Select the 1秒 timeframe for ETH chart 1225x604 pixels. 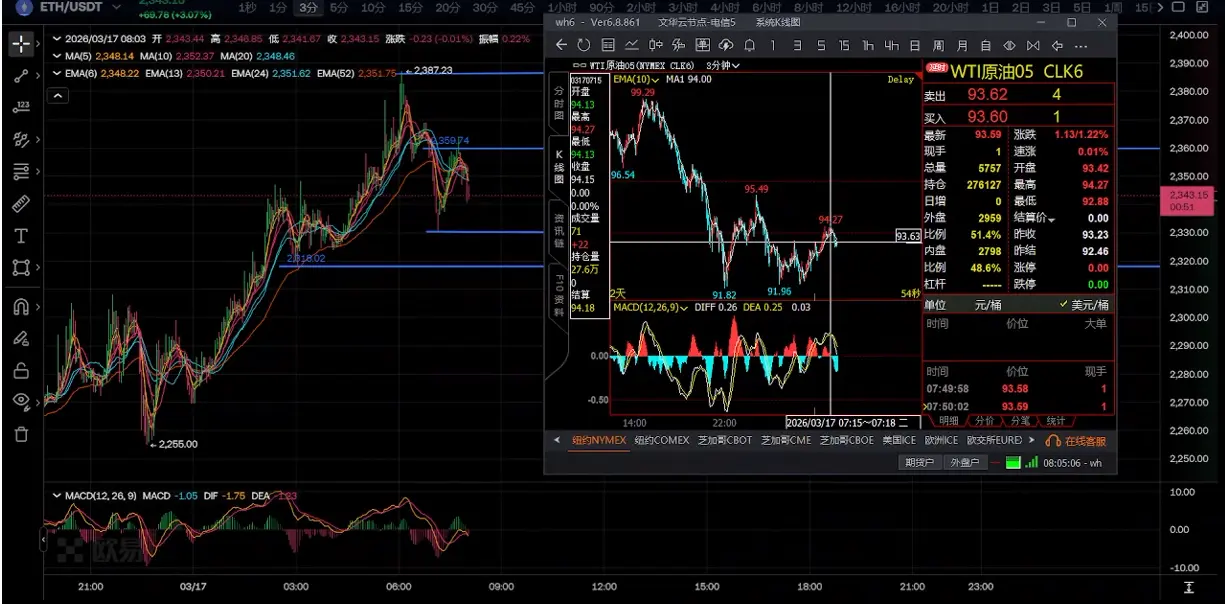tap(247, 7)
